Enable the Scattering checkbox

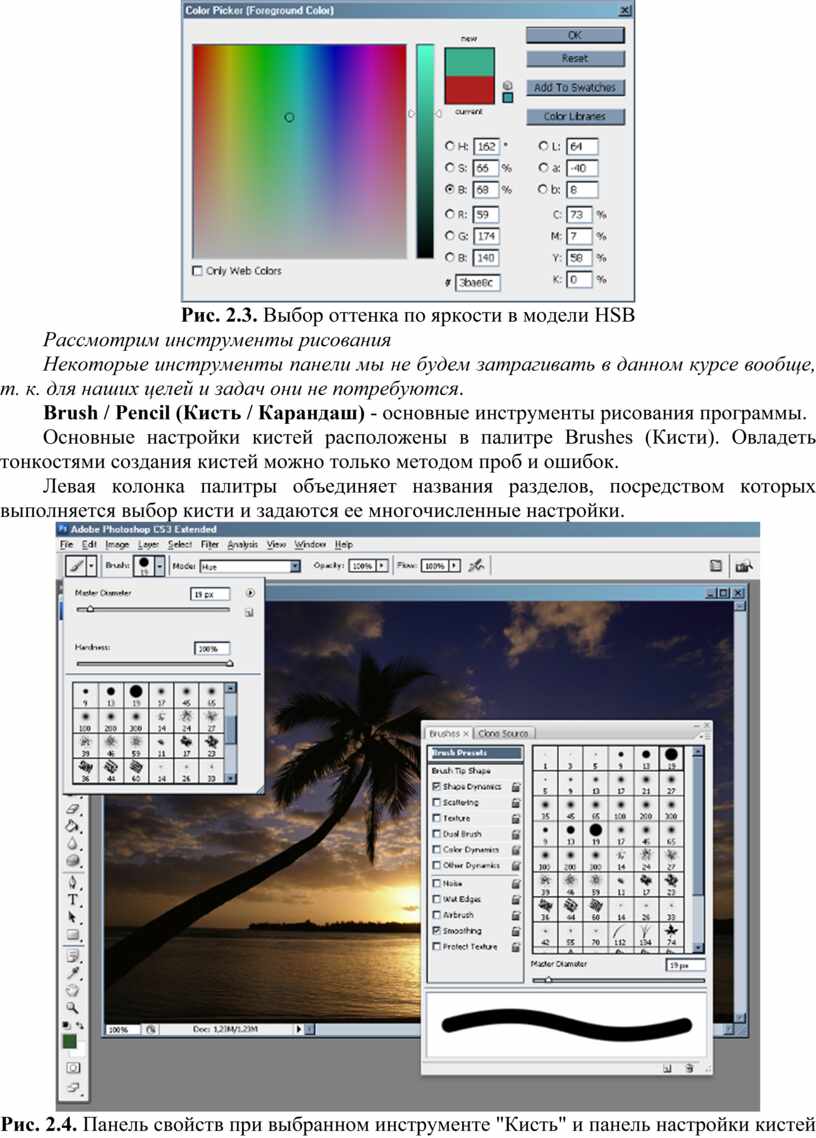coord(436,802)
